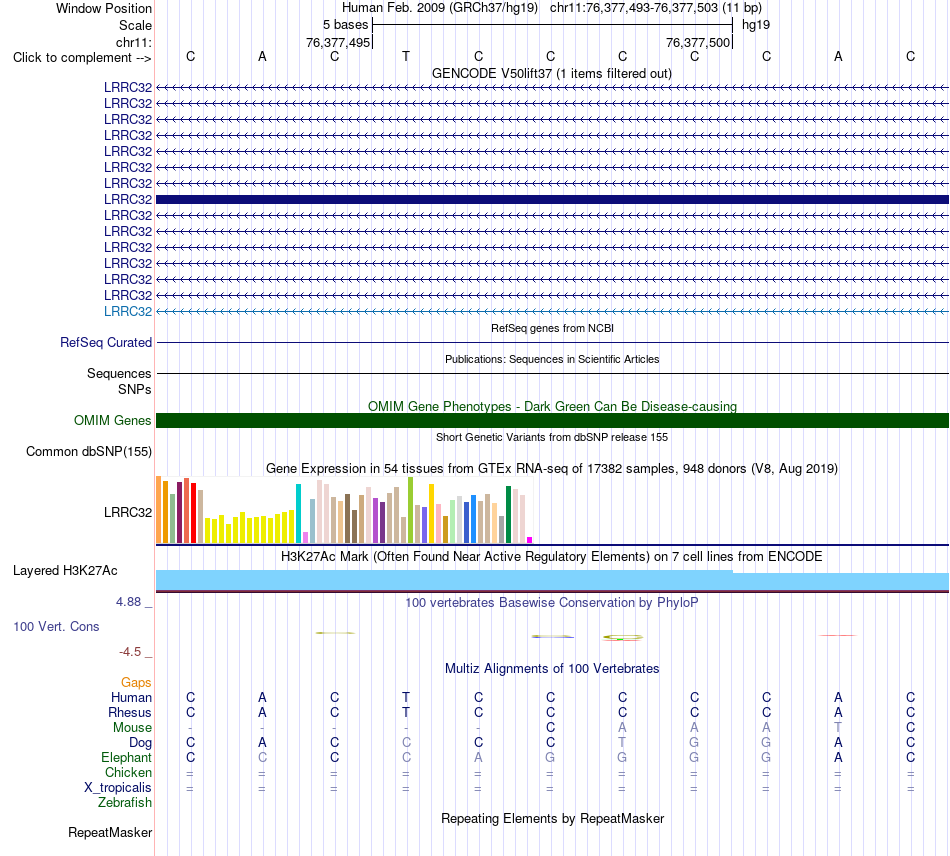Click the Mouse species alignment label
950x856 pixels.
pos(132,728)
